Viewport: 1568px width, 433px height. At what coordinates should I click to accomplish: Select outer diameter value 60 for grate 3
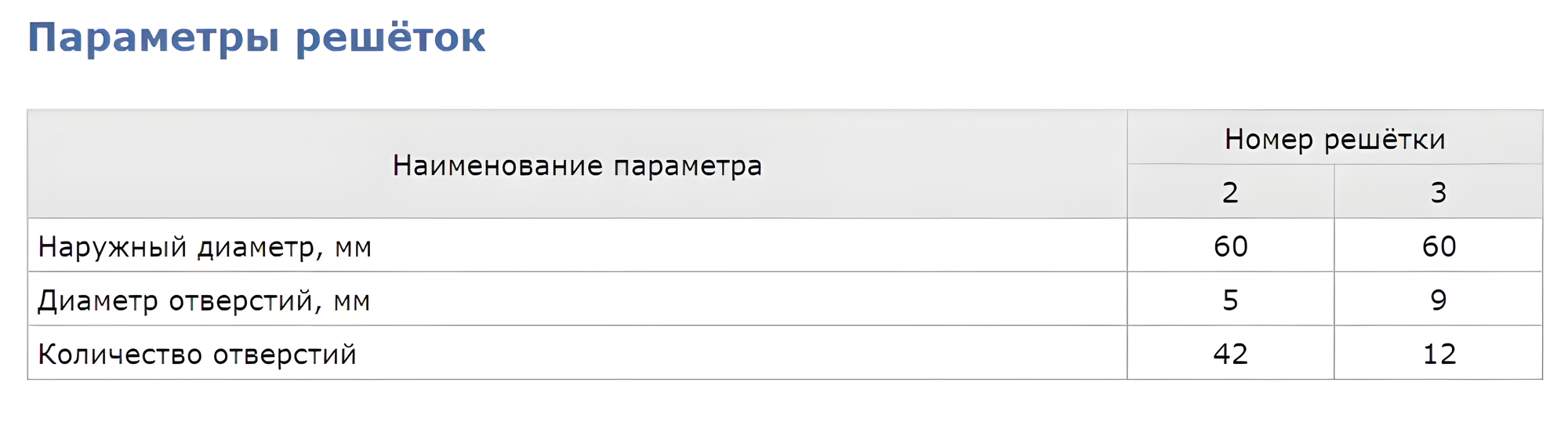tap(1439, 246)
